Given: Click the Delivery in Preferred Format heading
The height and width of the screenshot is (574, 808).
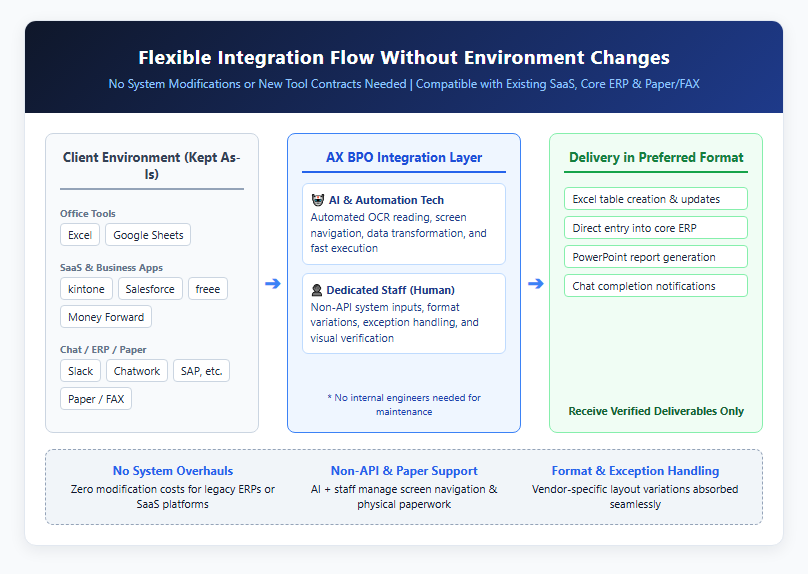Looking at the screenshot, I should pos(656,157).
